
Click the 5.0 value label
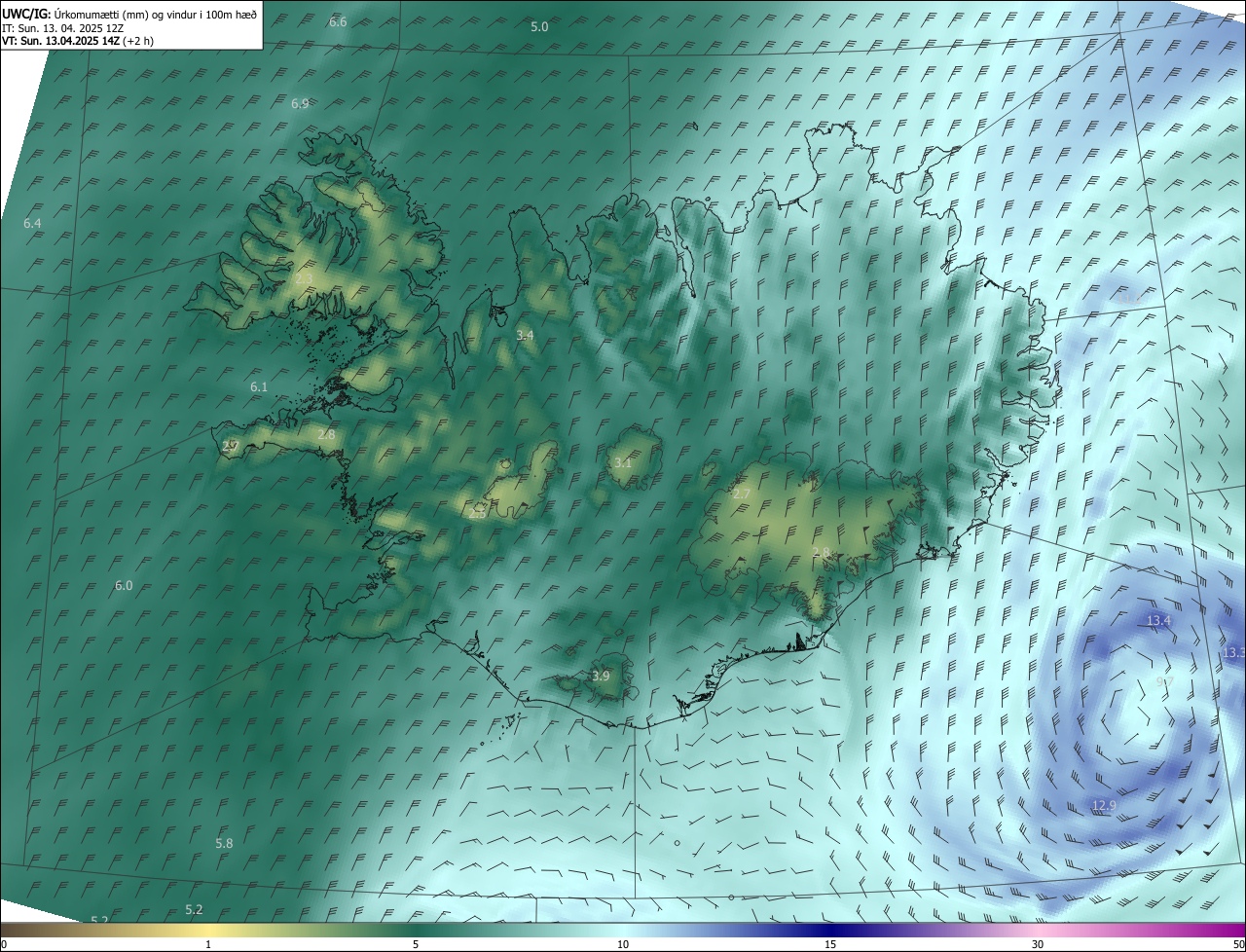point(539,27)
